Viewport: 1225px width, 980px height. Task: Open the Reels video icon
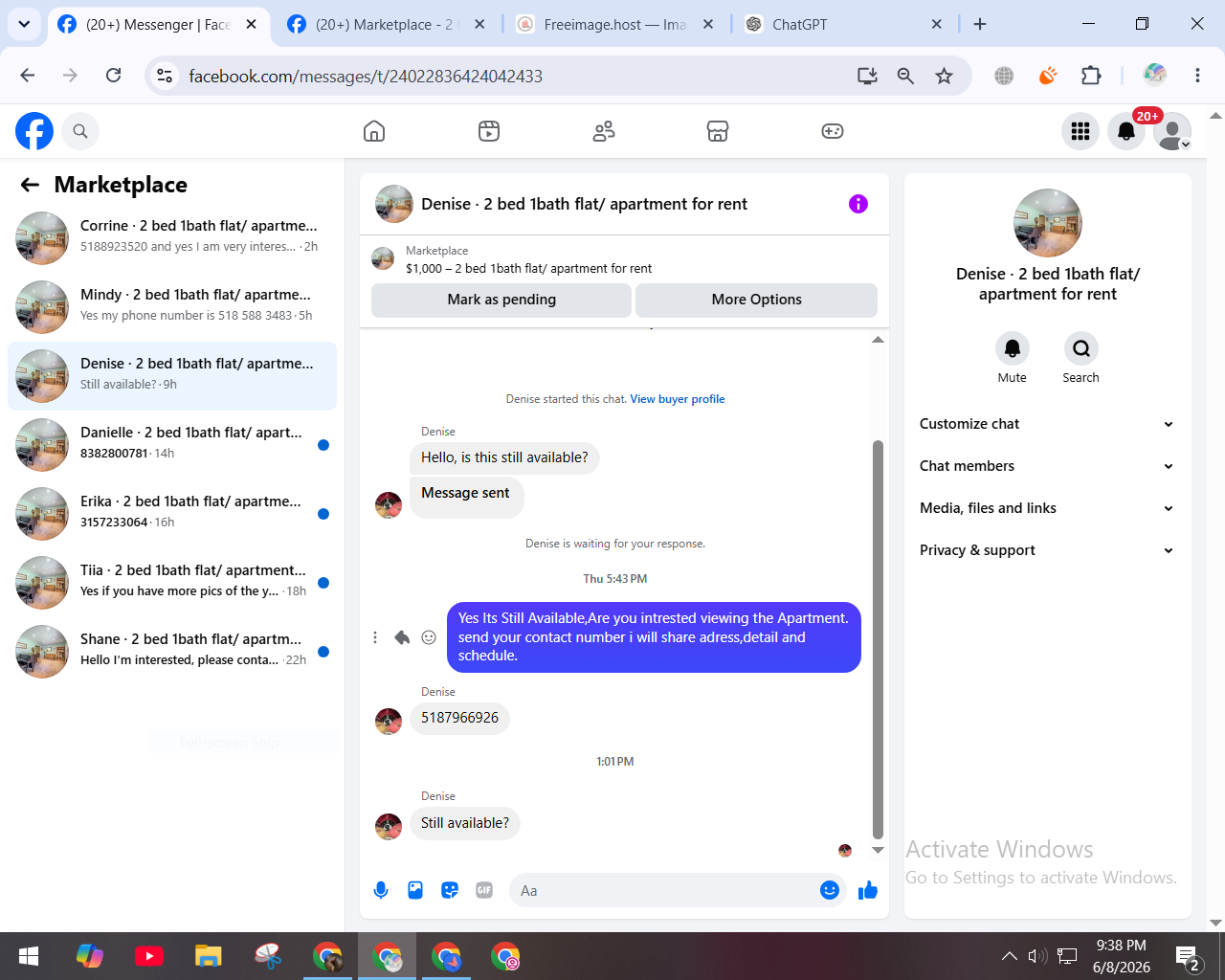[x=489, y=131]
